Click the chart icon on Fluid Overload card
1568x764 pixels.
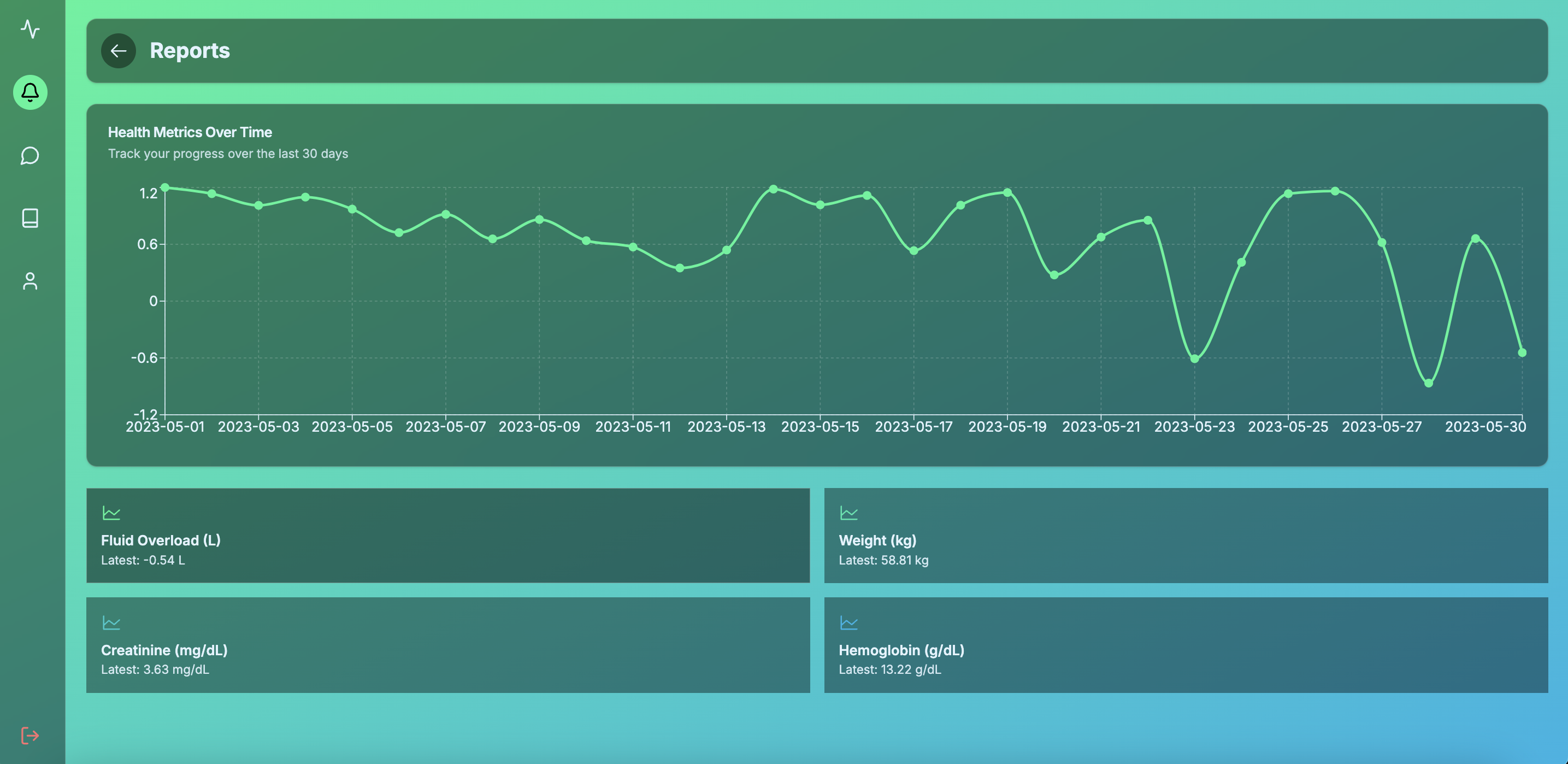coord(112,513)
